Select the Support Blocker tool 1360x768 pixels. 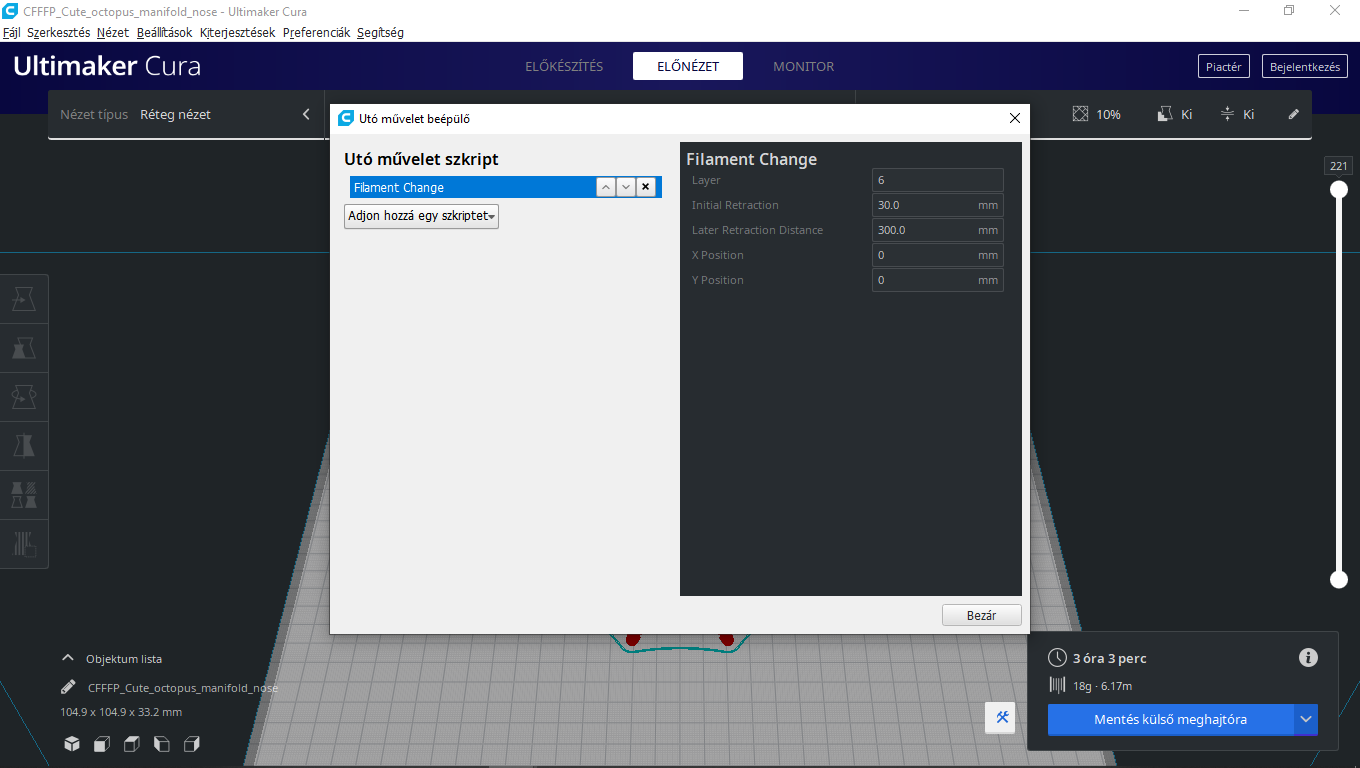point(24,544)
